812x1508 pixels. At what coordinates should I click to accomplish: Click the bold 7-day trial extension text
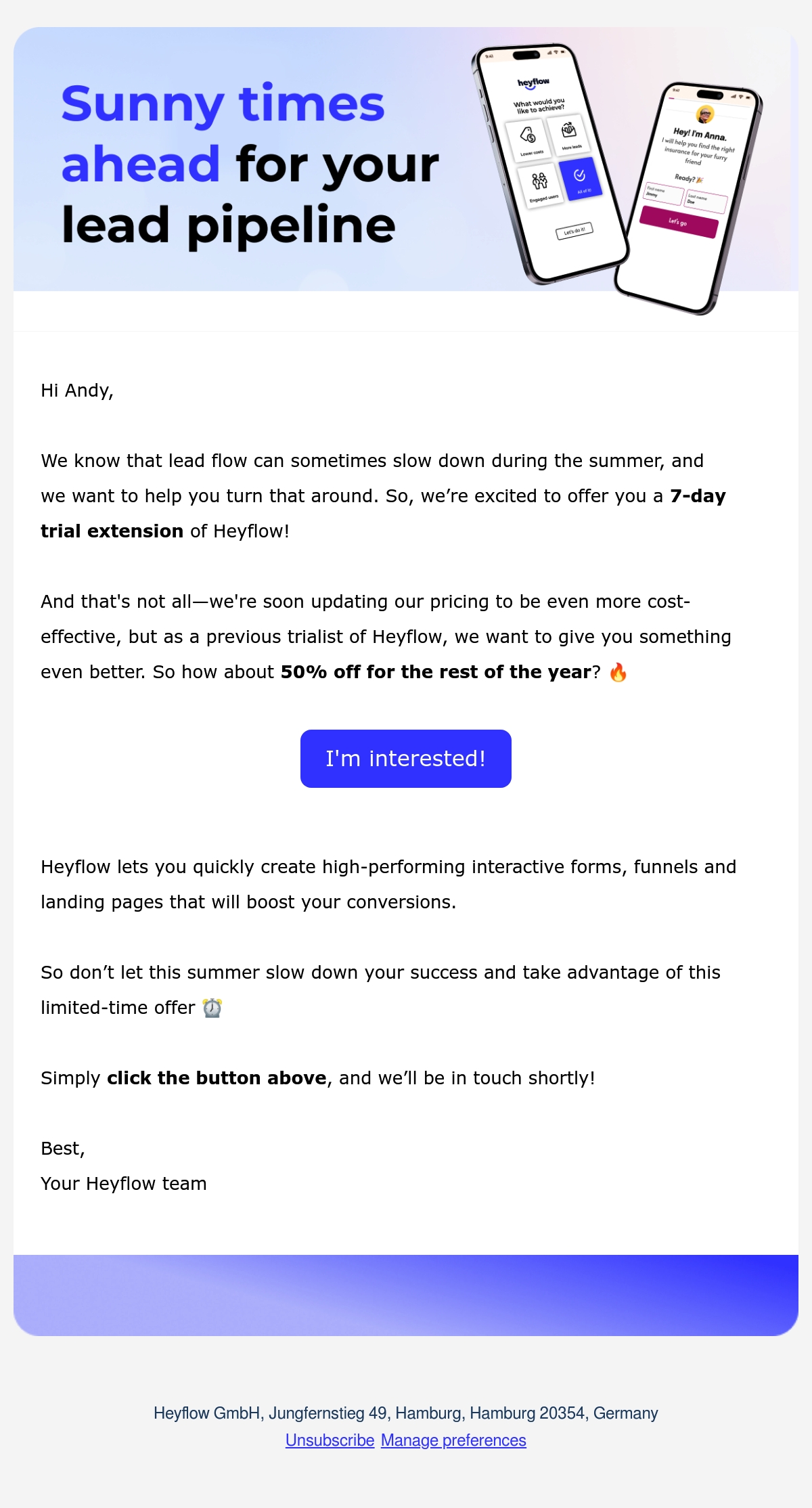pyautogui.click(x=383, y=514)
